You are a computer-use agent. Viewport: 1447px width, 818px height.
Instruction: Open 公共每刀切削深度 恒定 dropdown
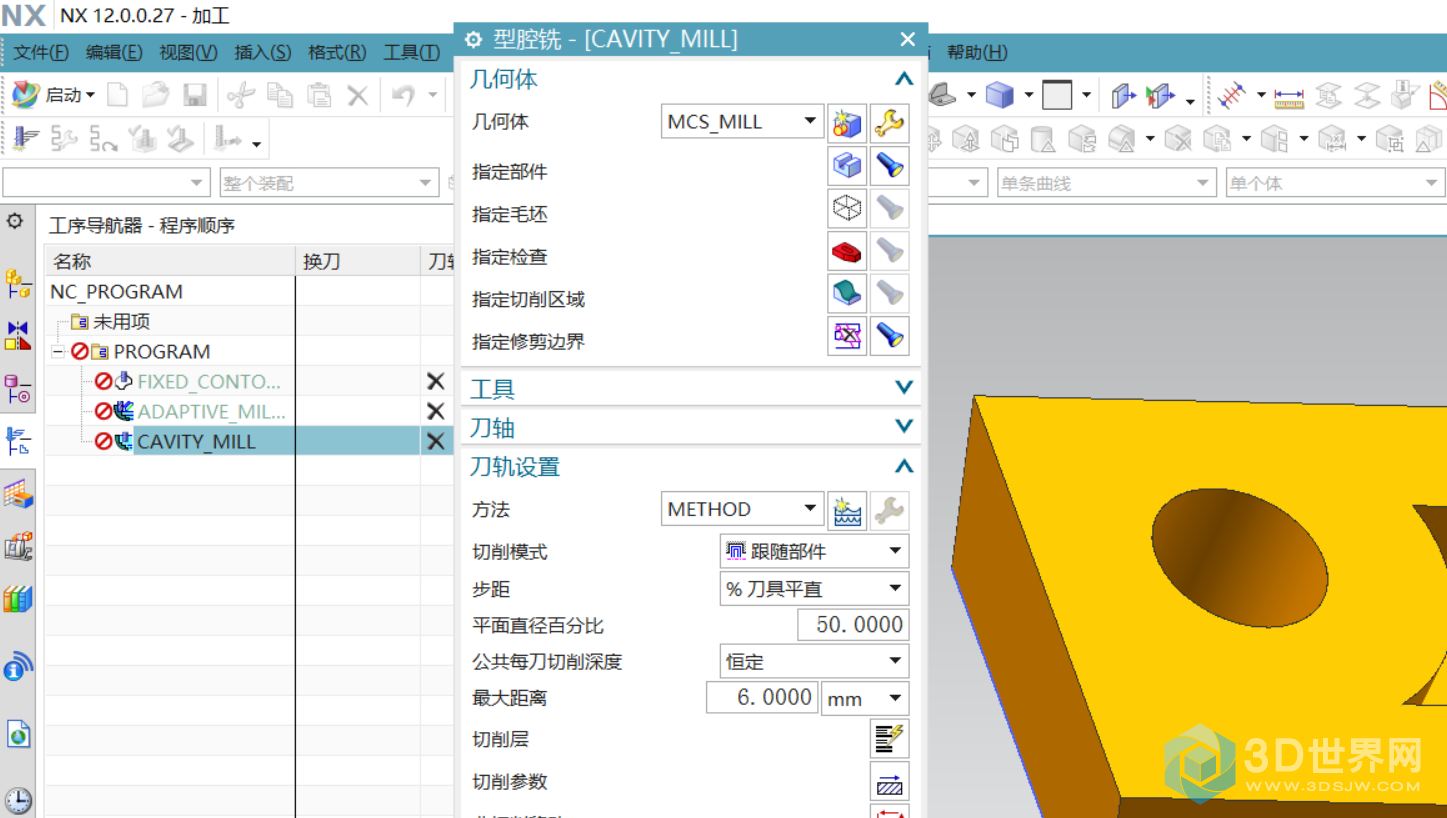point(814,661)
